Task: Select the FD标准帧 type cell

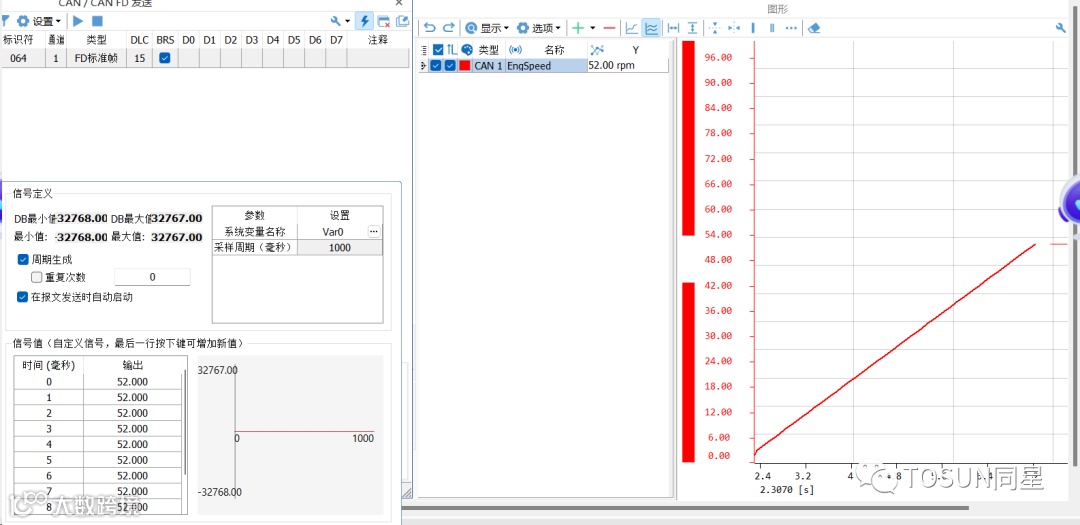Action: click(x=96, y=59)
